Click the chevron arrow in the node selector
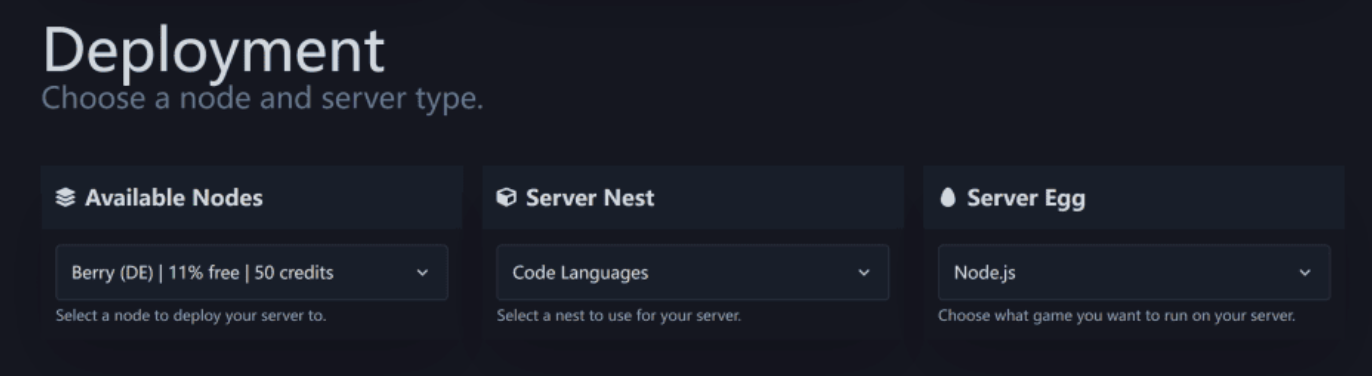Screen dimensions: 1372x376 (422, 273)
